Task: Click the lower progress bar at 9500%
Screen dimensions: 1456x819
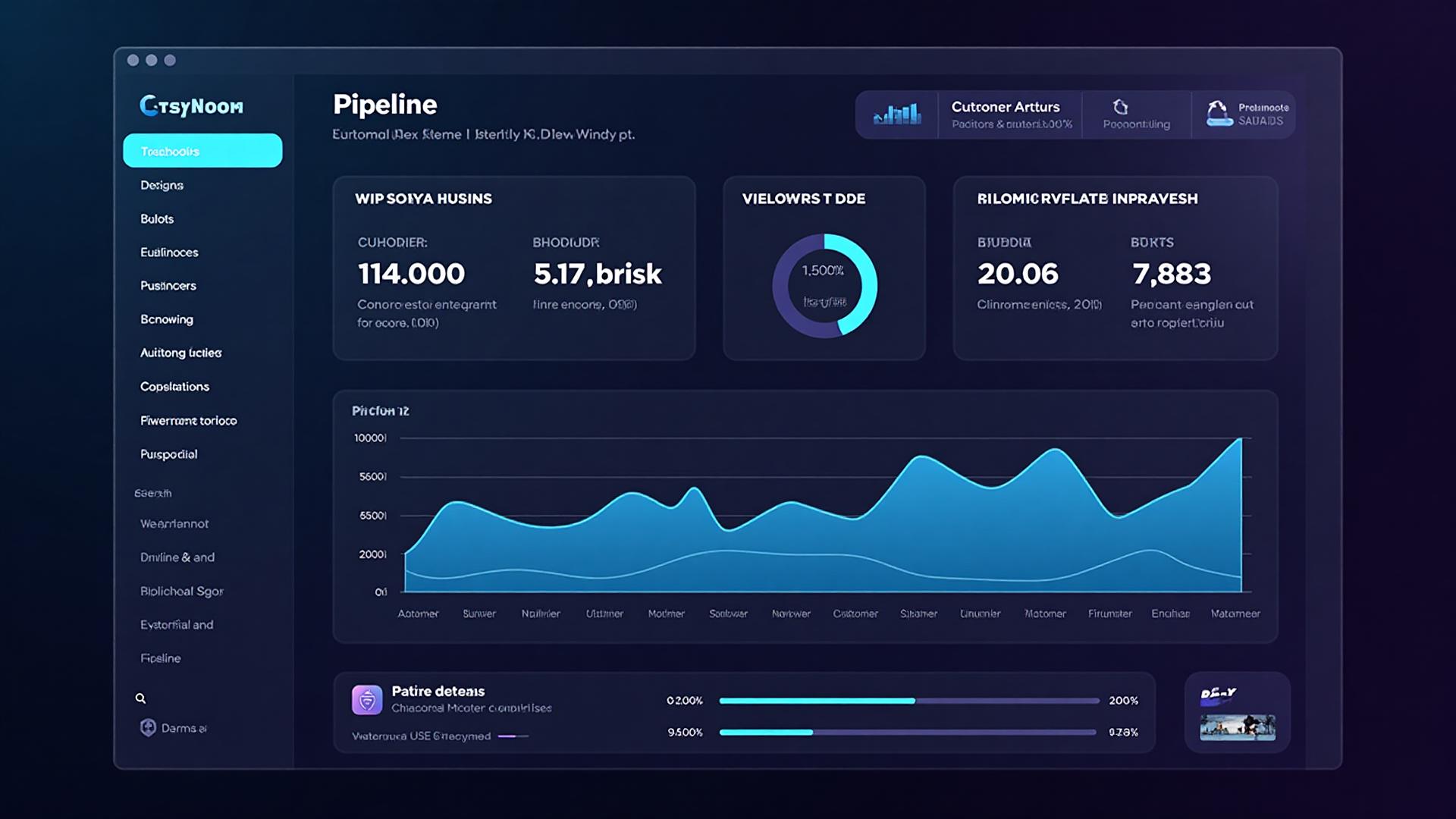Action: 907,733
